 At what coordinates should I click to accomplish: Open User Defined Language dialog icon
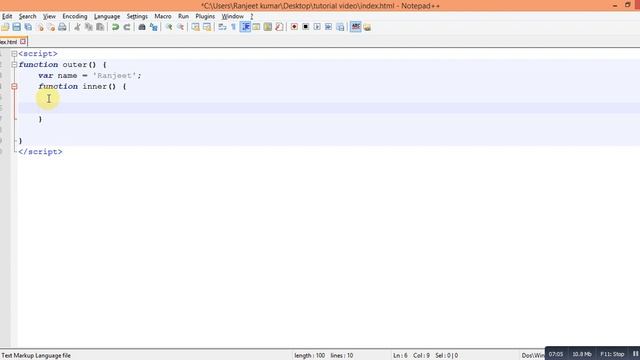(256, 27)
